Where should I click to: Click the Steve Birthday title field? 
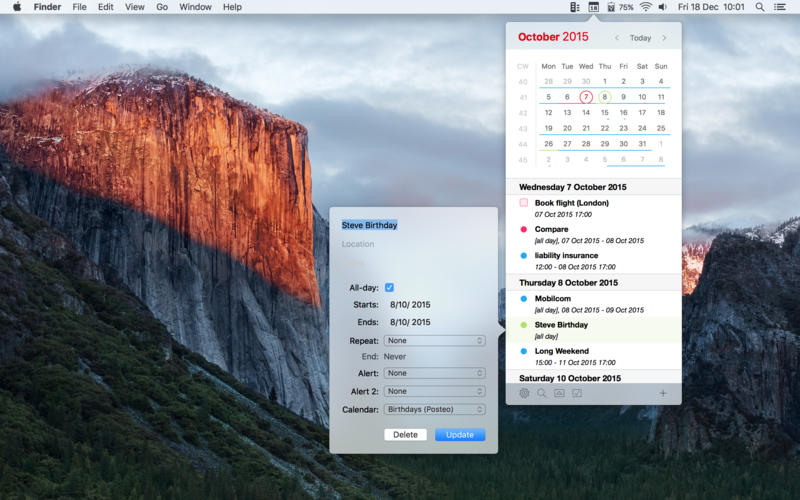click(x=369, y=225)
